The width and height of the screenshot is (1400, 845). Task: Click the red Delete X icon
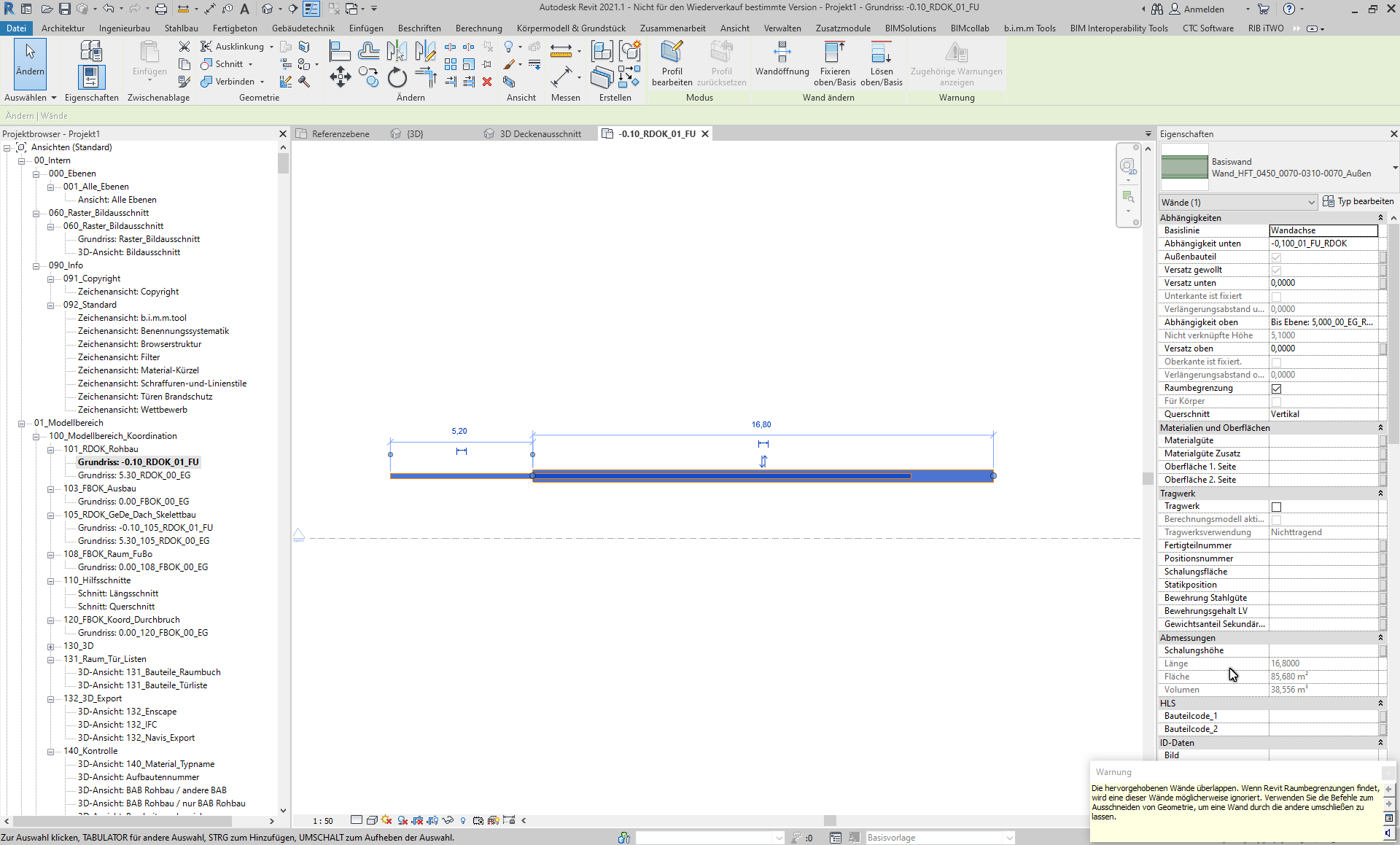point(487,82)
